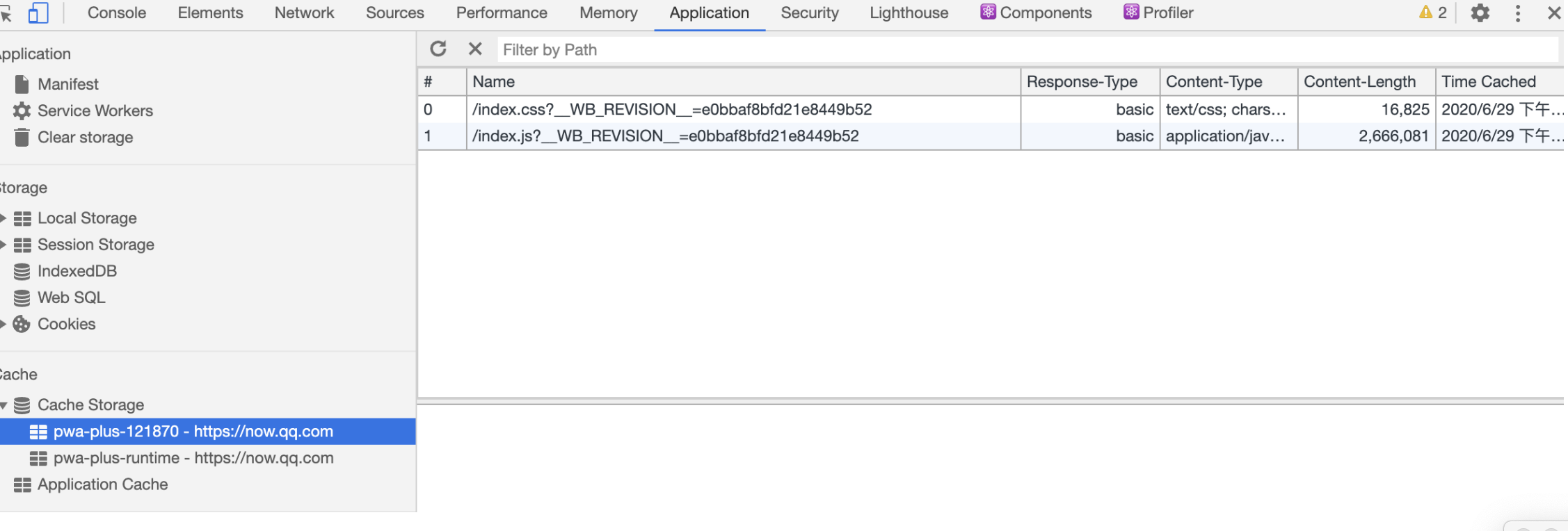The width and height of the screenshot is (1568, 531).
Task: Click the text/css content type cell
Action: [1228, 109]
